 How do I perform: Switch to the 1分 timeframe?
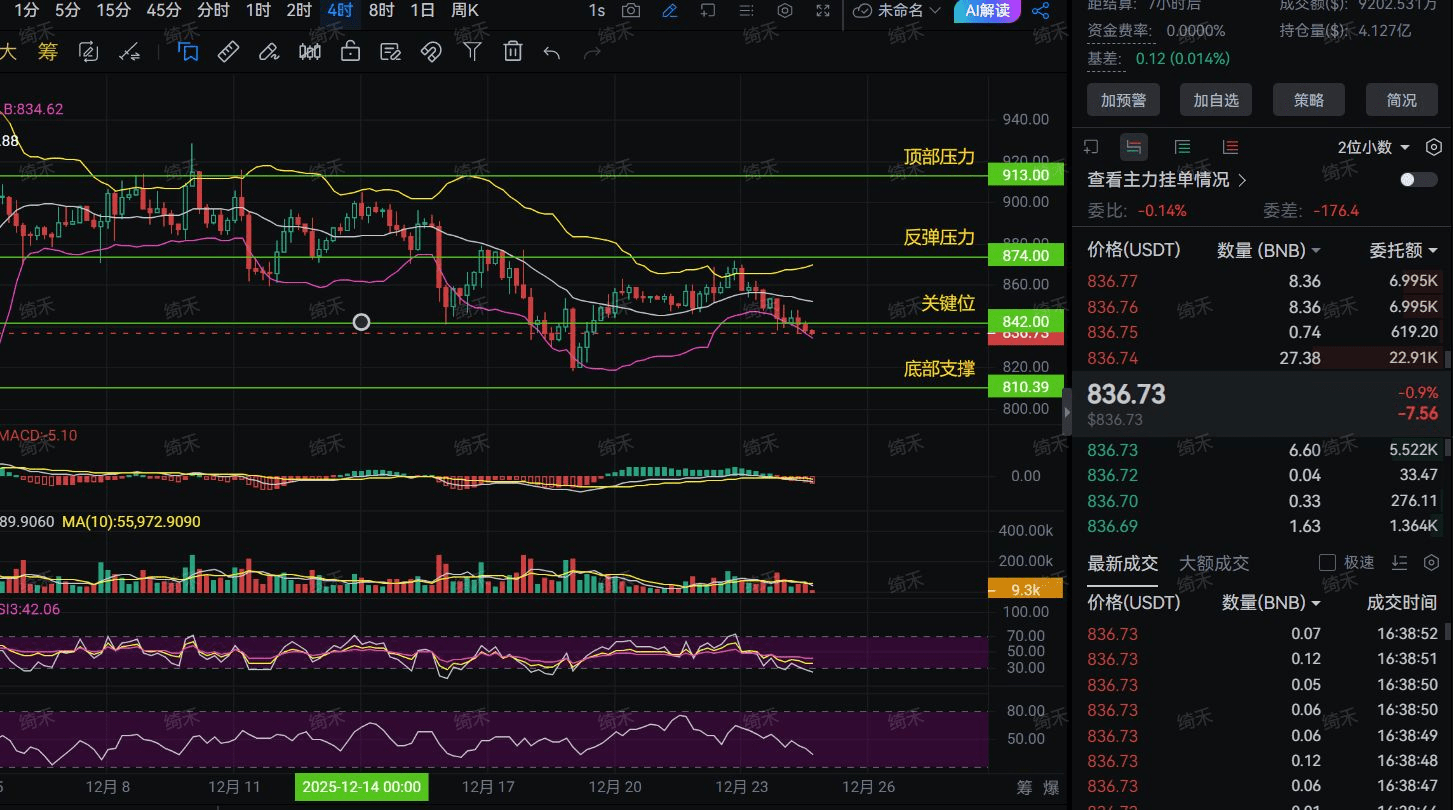[x=27, y=11]
